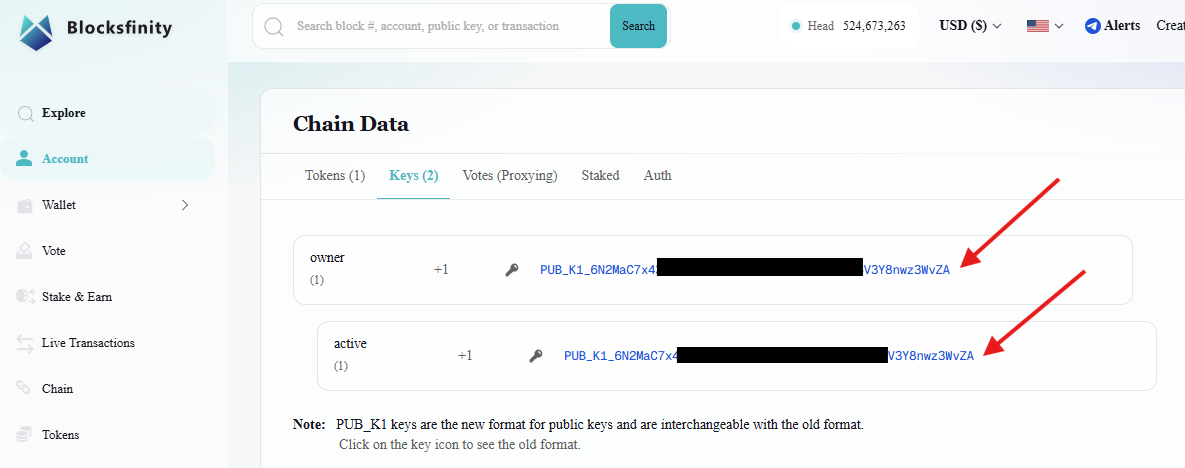Click the Stake & Earn icon
Image resolution: width=1185 pixels, height=468 pixels.
click(26, 297)
